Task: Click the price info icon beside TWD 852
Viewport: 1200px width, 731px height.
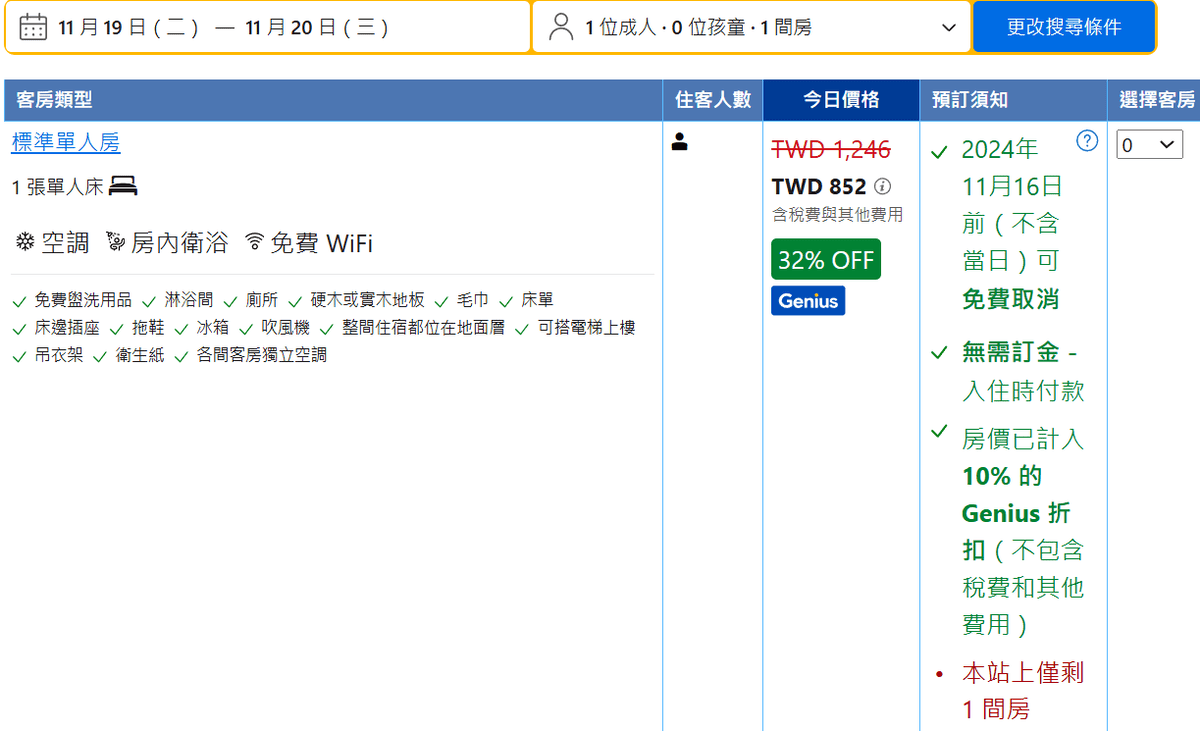Action: tap(882, 187)
